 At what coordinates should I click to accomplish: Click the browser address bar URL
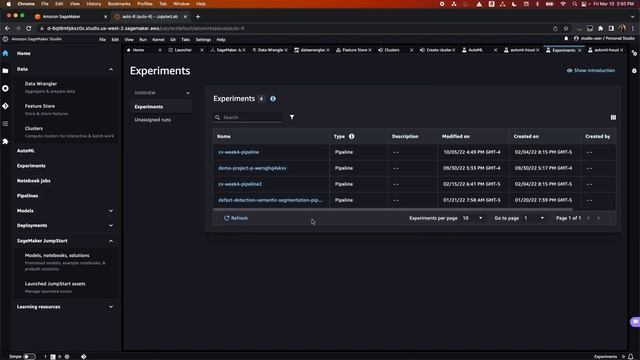145,29
